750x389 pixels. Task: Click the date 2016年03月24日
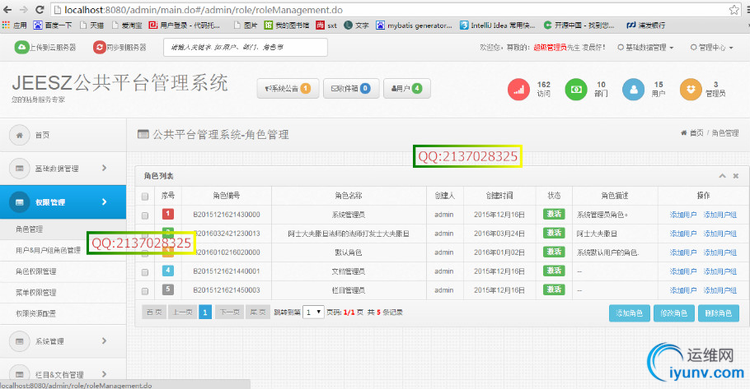499,233
